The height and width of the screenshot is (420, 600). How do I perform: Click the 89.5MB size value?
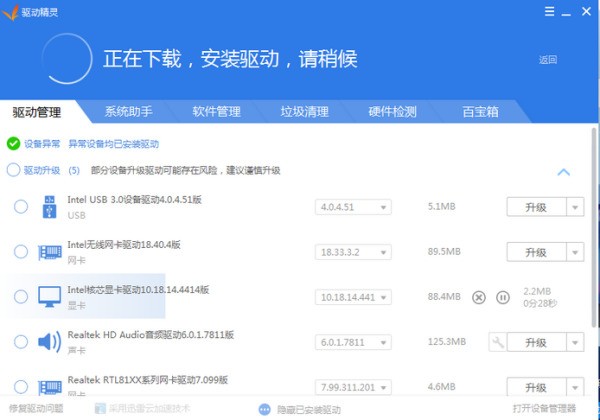(444, 252)
